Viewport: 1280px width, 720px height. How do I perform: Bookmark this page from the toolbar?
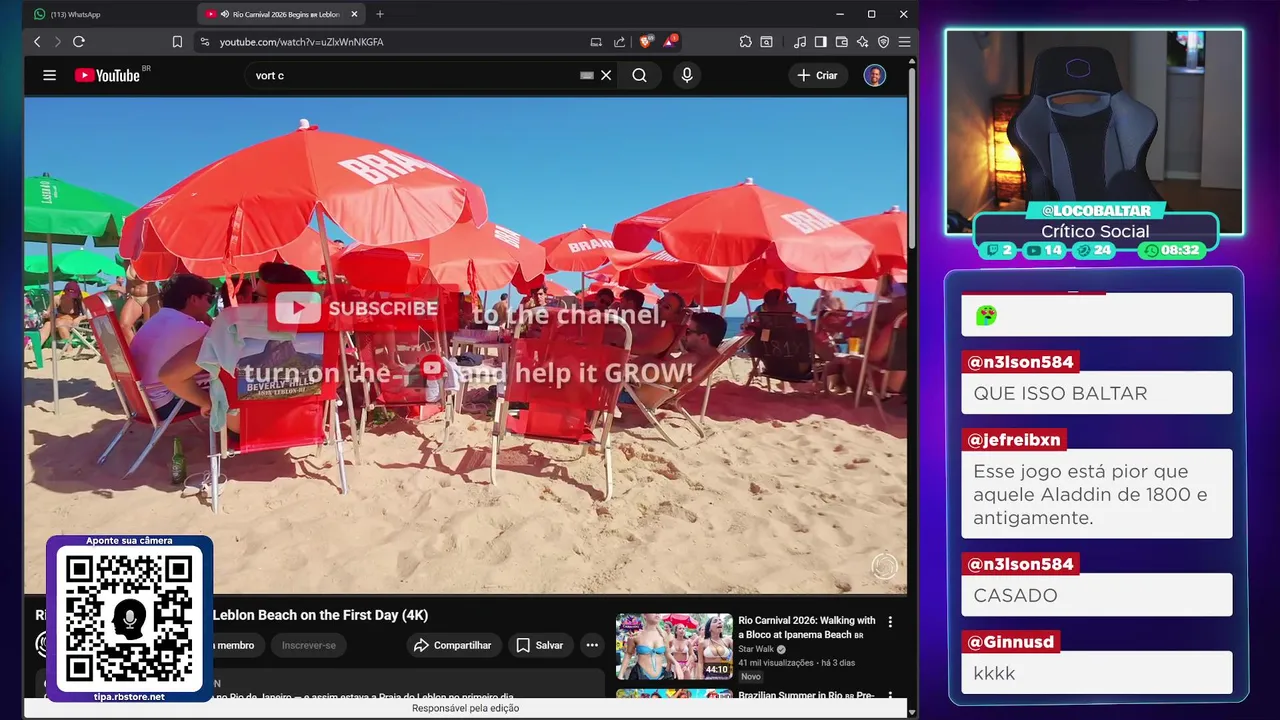177,42
